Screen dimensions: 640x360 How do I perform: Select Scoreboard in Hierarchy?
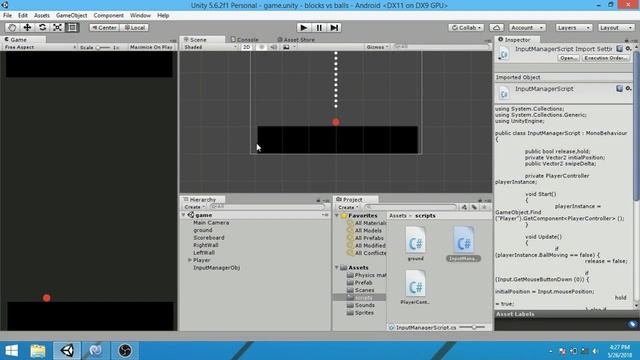[x=209, y=238]
